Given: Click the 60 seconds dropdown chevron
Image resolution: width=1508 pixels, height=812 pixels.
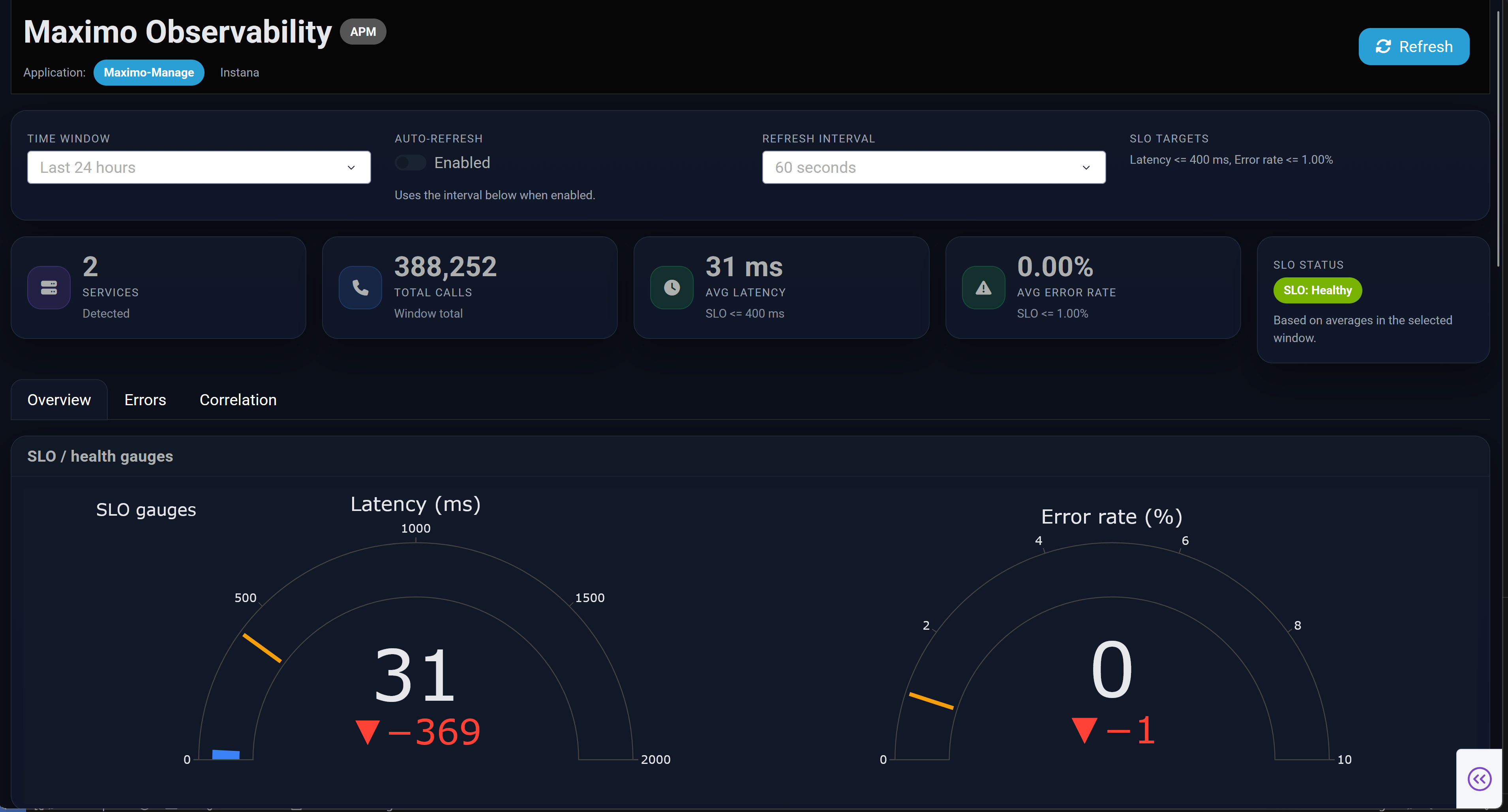Looking at the screenshot, I should coord(1086,167).
